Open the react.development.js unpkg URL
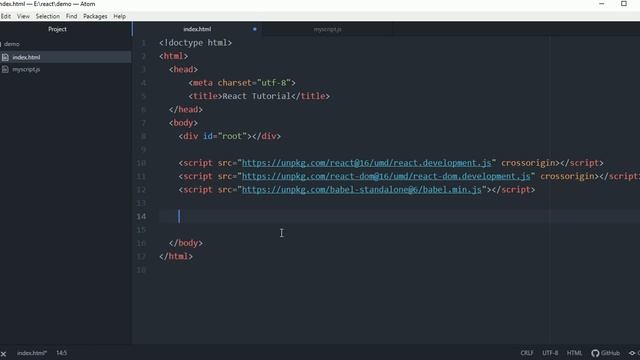Viewport: 640px width, 360px height. pos(367,163)
